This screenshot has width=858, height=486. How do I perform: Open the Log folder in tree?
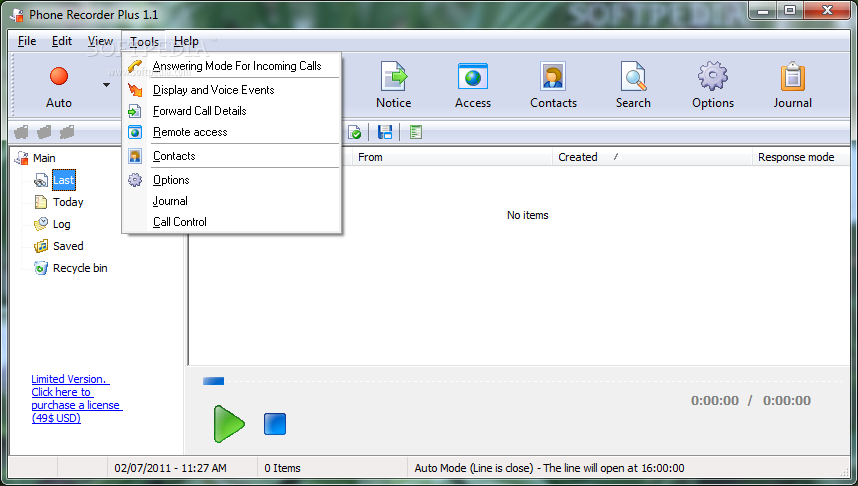[61, 224]
